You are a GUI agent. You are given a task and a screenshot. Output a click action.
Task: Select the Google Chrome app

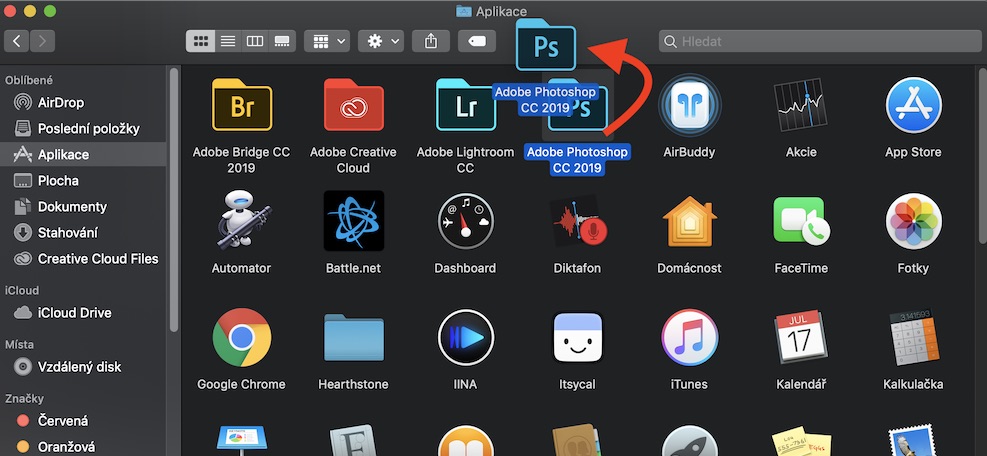tap(242, 338)
